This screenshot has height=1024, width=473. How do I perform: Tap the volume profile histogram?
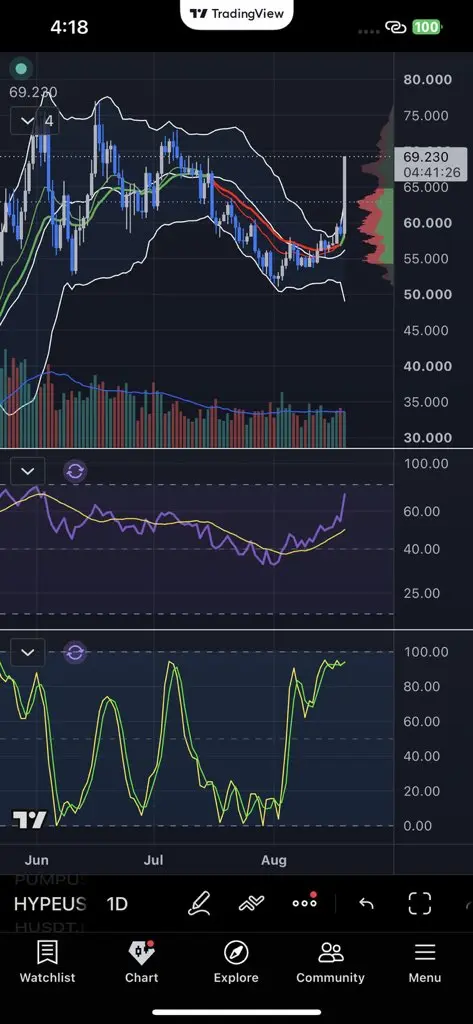click(377, 196)
